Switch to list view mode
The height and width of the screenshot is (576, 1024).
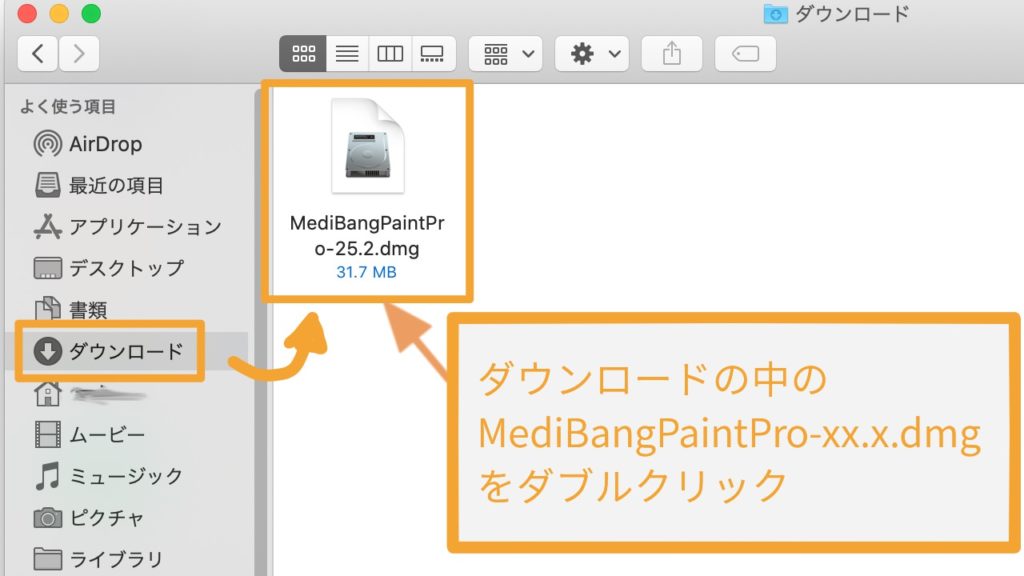coord(347,54)
